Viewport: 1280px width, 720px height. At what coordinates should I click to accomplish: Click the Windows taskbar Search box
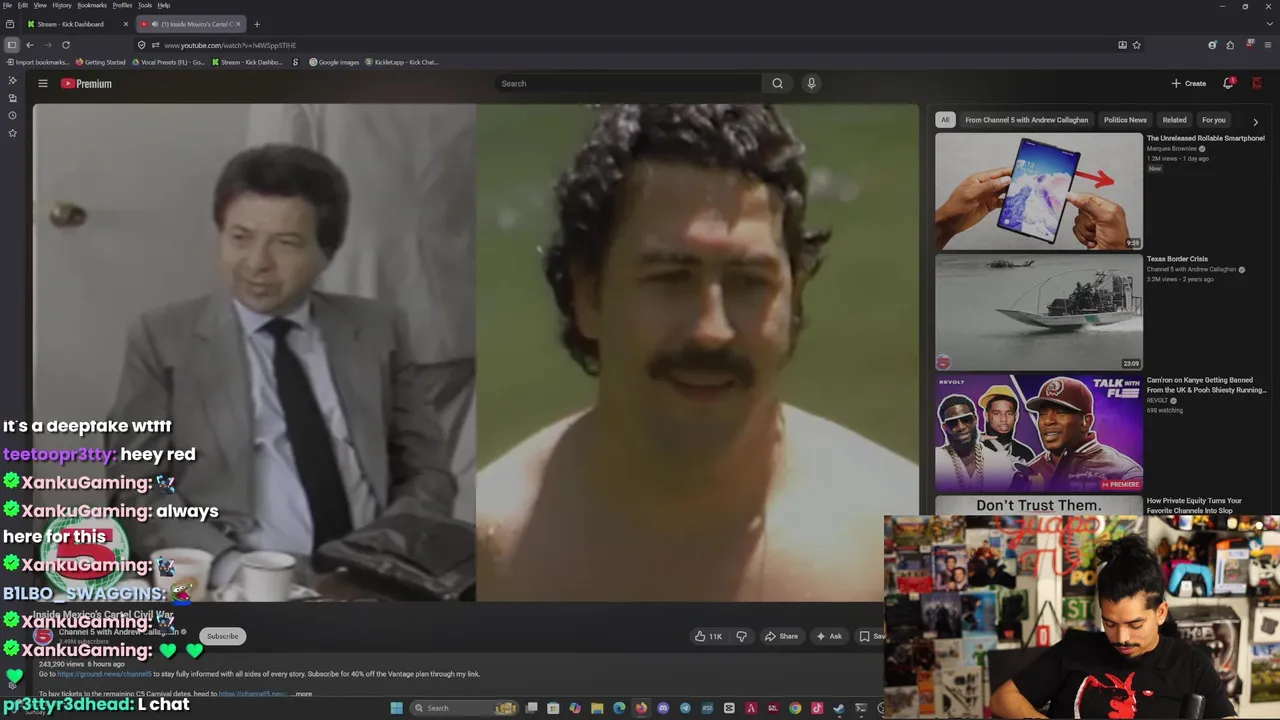(463, 708)
